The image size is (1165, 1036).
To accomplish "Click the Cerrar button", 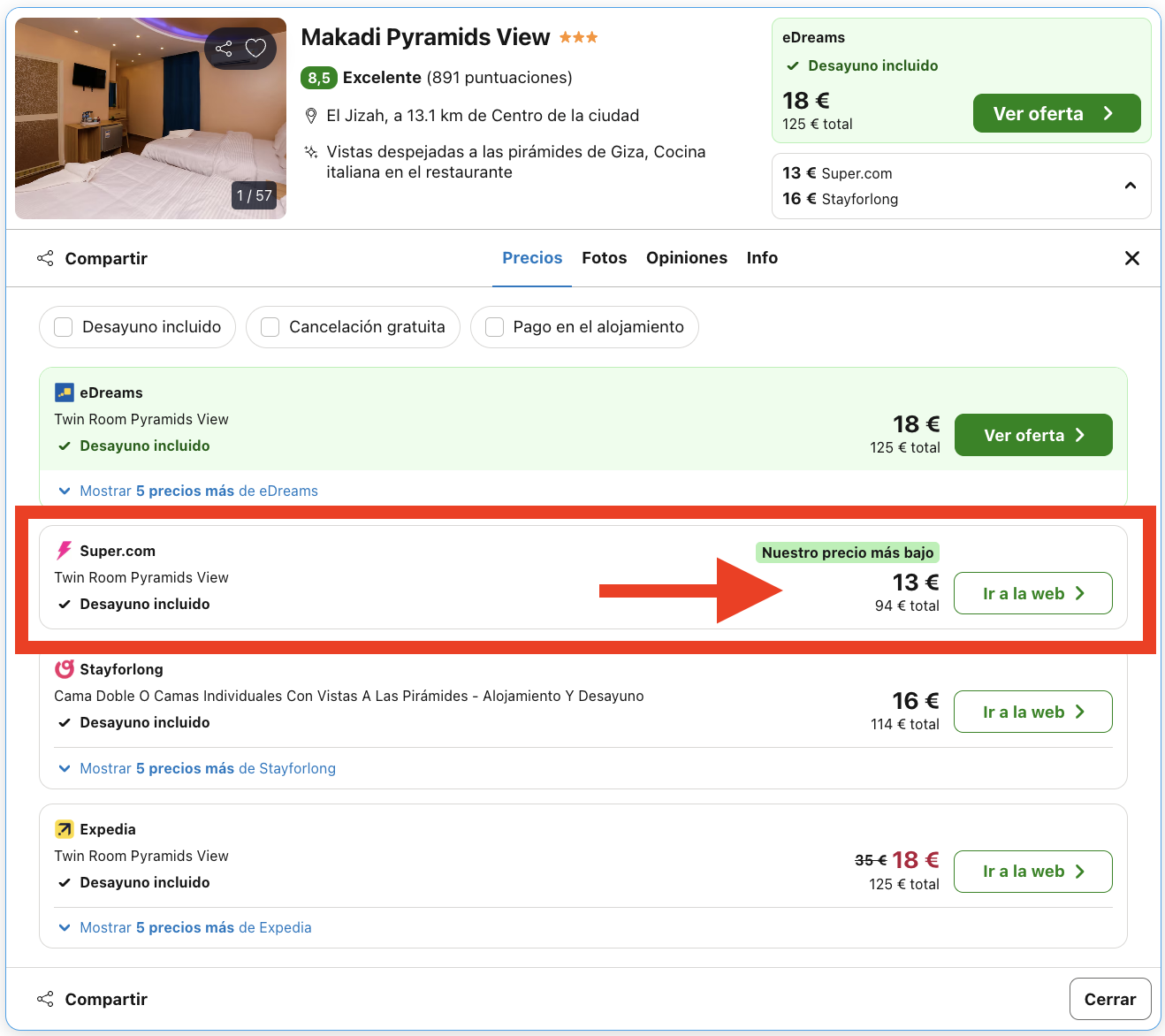I will click(1110, 999).
